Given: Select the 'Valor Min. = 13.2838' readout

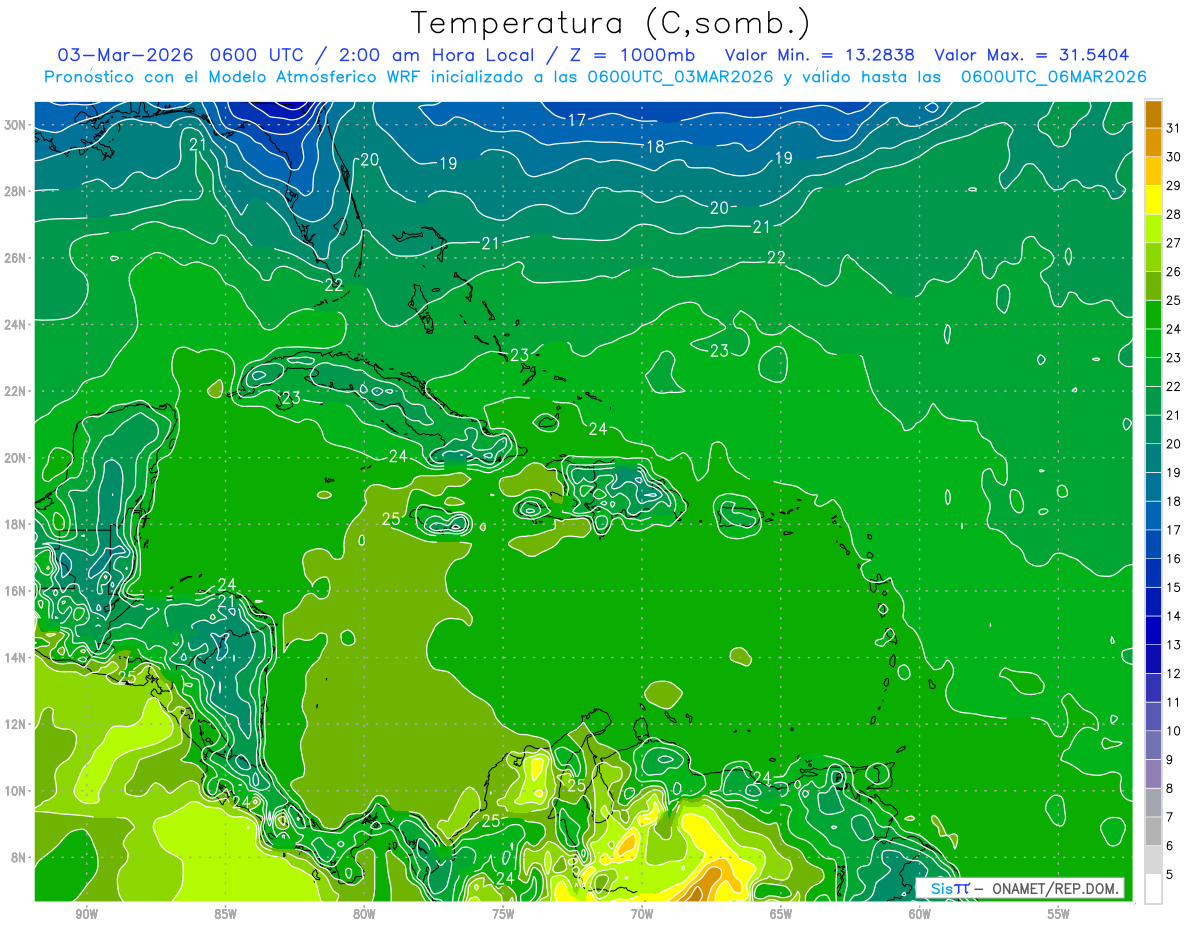Looking at the screenshot, I should click(x=820, y=55).
